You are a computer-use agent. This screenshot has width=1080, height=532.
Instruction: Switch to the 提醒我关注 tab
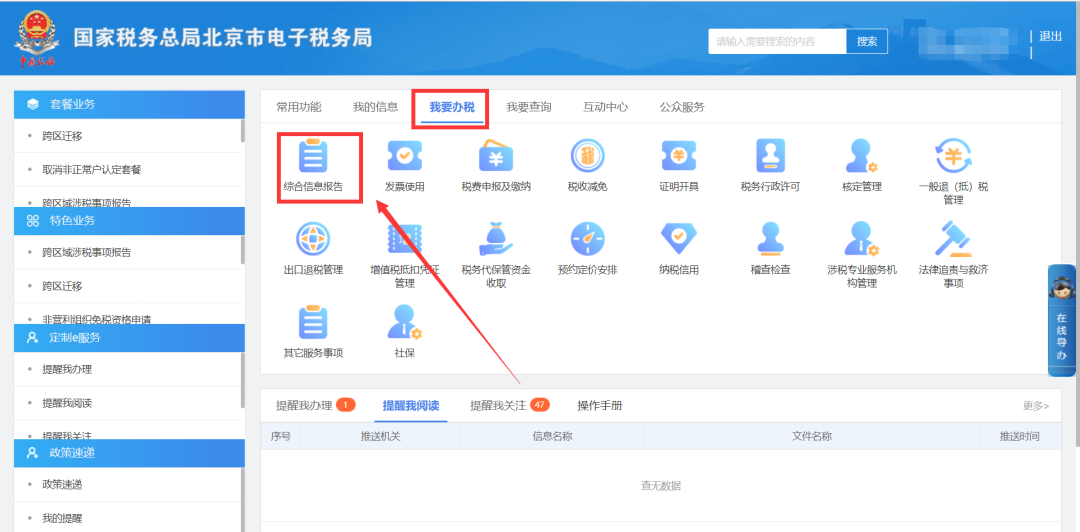498,405
